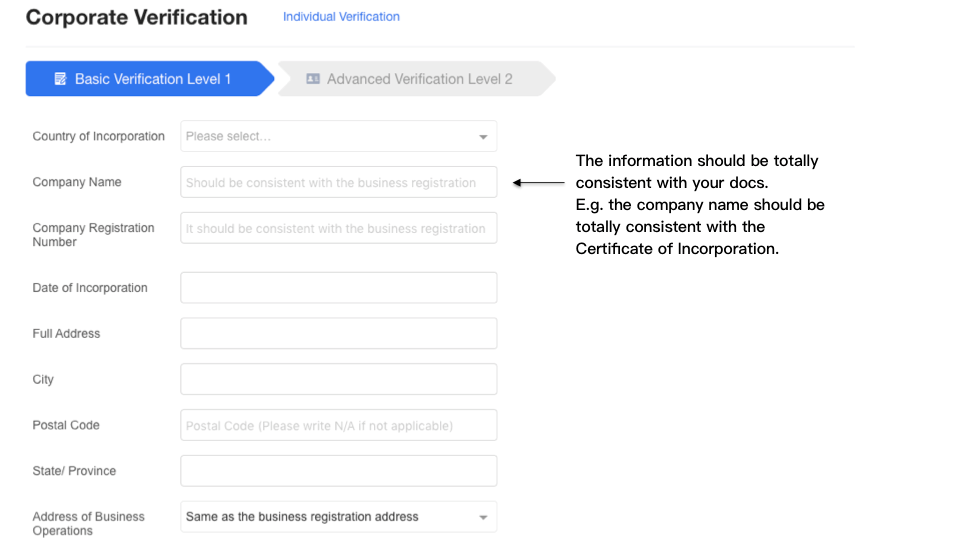The height and width of the screenshot is (556, 965).
Task: Click the Company Registration Number label
Action: point(94,235)
